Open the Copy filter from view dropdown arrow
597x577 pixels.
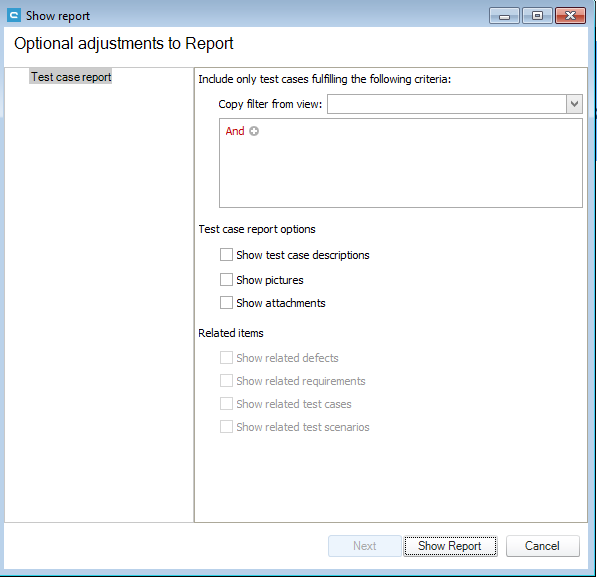pos(574,104)
